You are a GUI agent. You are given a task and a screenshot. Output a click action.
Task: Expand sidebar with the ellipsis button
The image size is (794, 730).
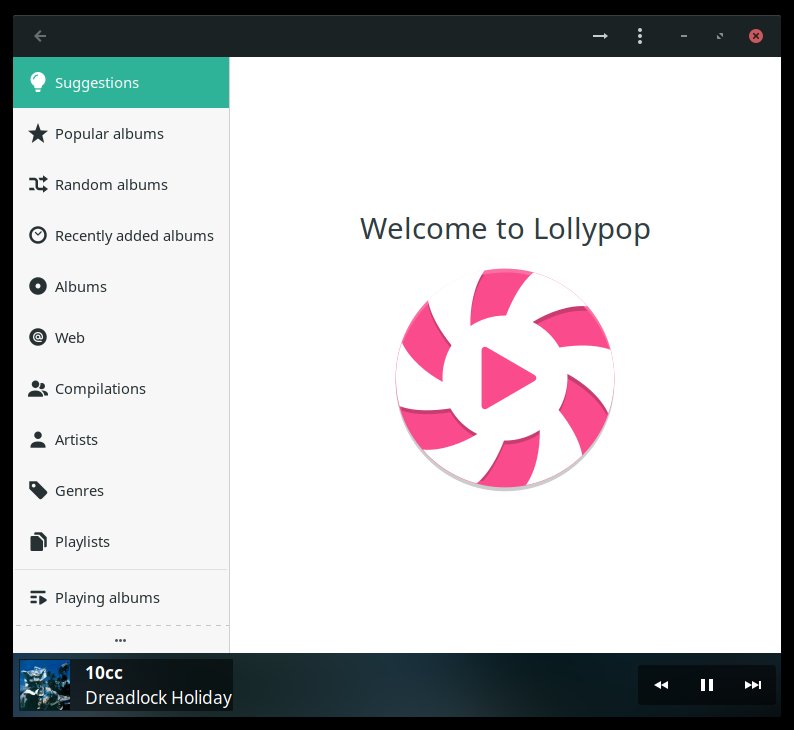pos(120,640)
